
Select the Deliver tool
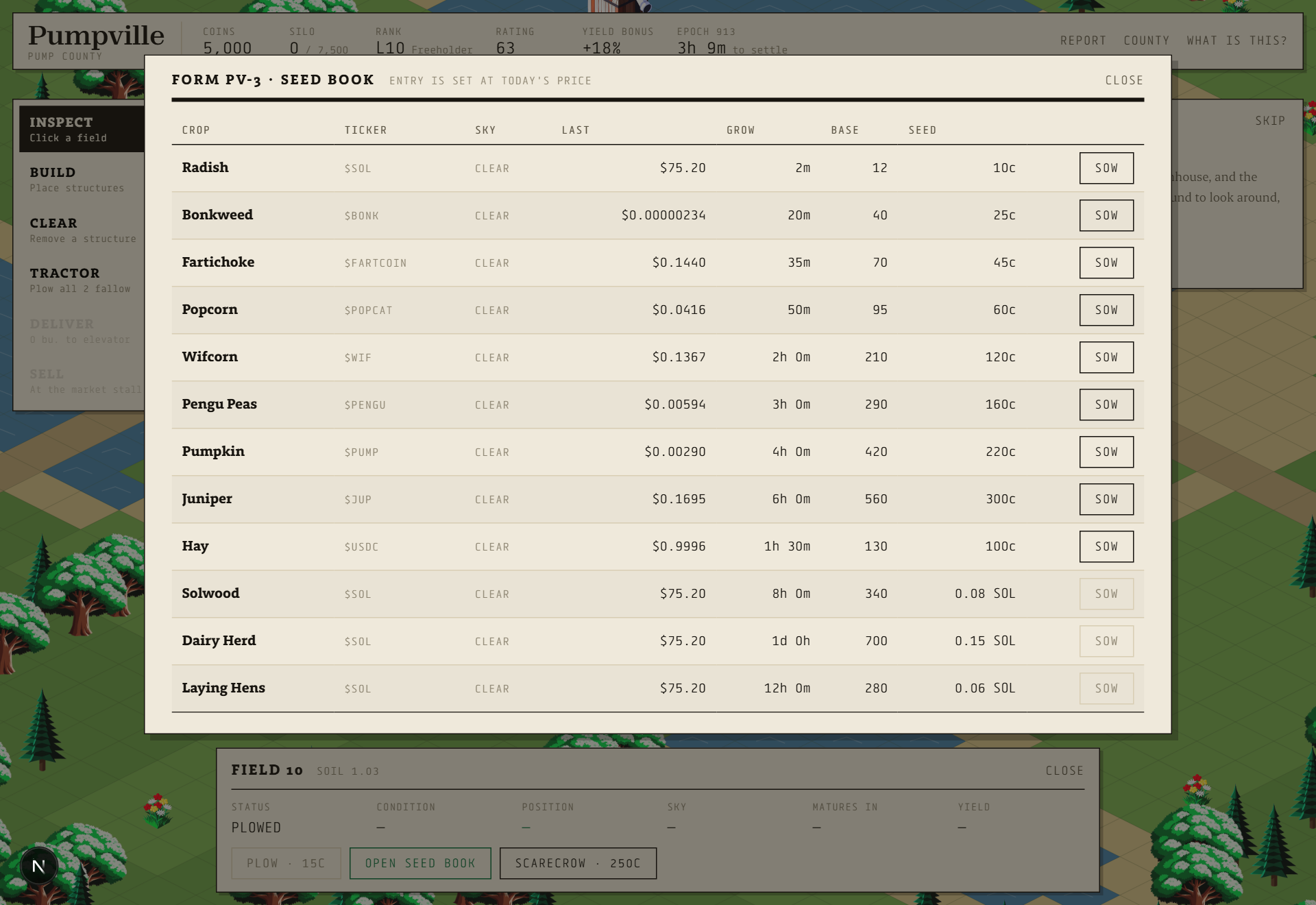[x=82, y=330]
